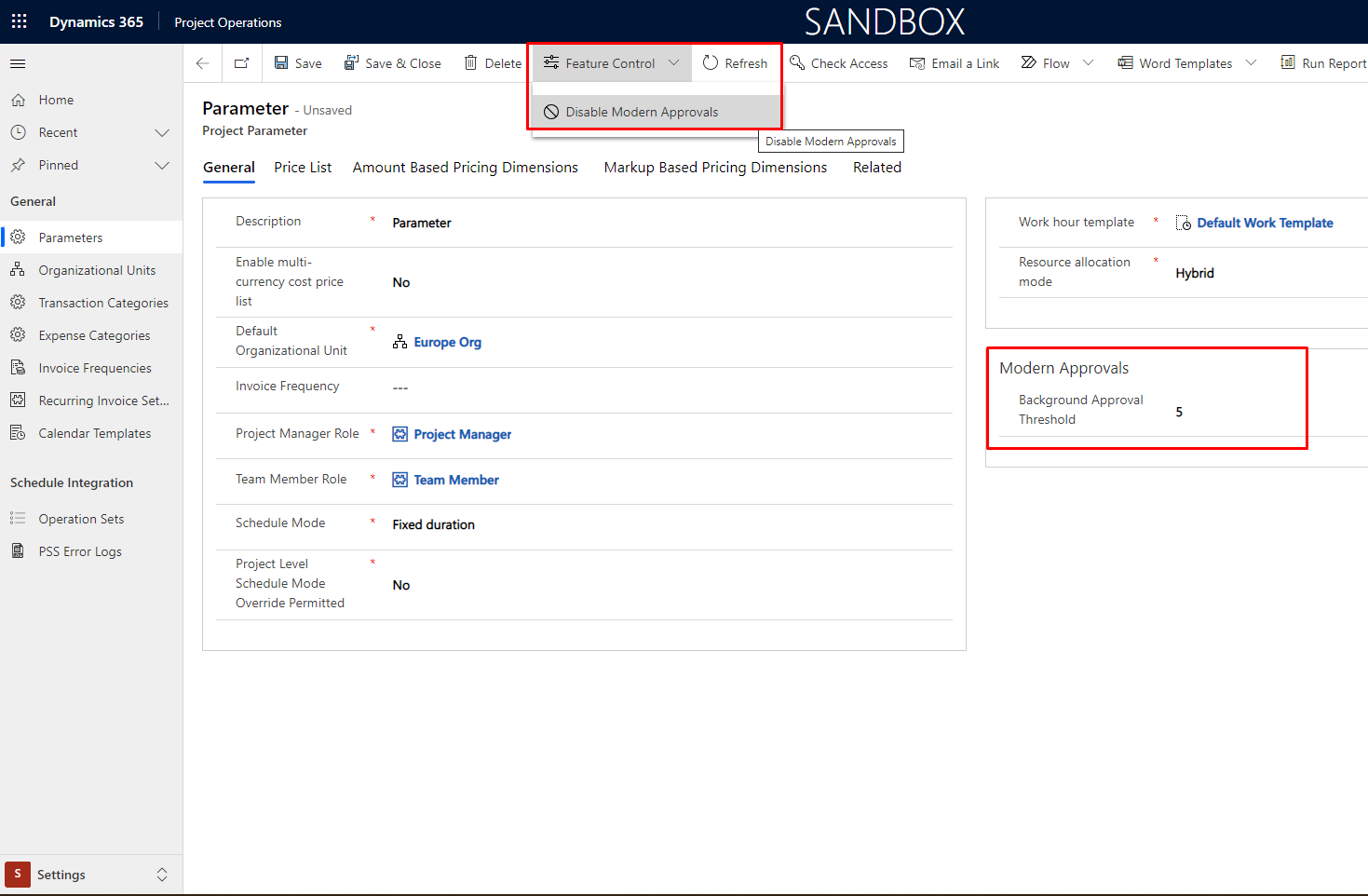Click the Operation Sets list icon
The image size is (1368, 896).
18,518
